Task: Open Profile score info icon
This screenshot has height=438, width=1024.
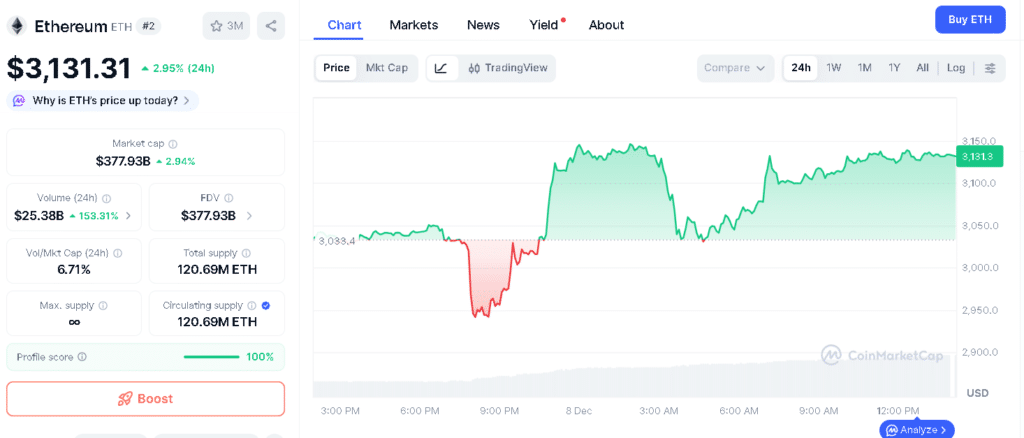Action: pyautogui.click(x=82, y=357)
